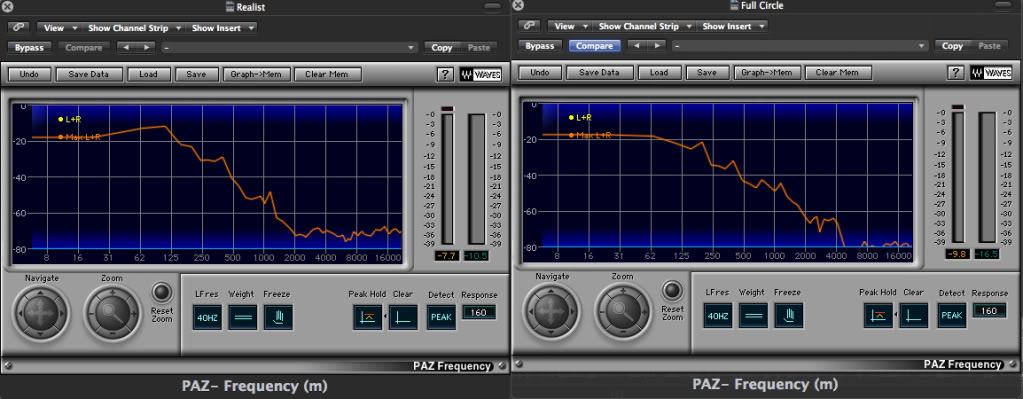
Task: Click next preset arrow in Full Circle window
Action: coord(657,46)
